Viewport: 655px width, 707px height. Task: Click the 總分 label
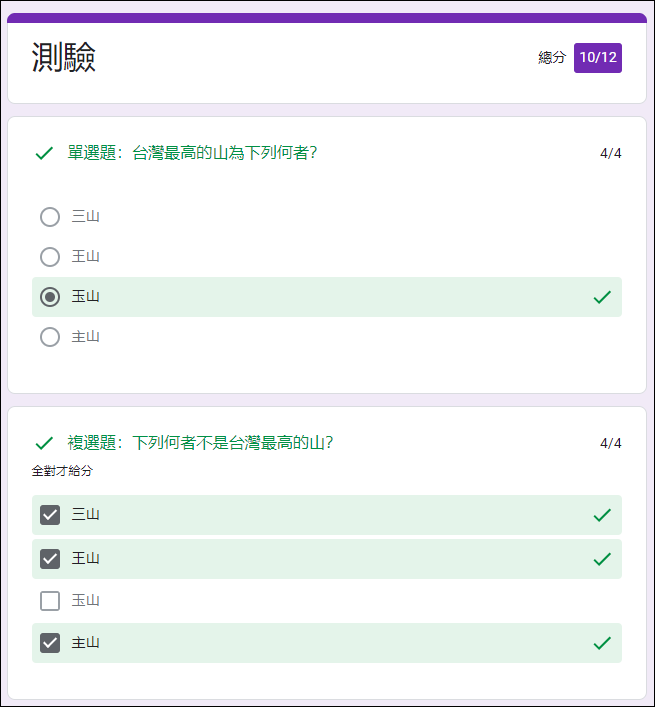(x=552, y=58)
